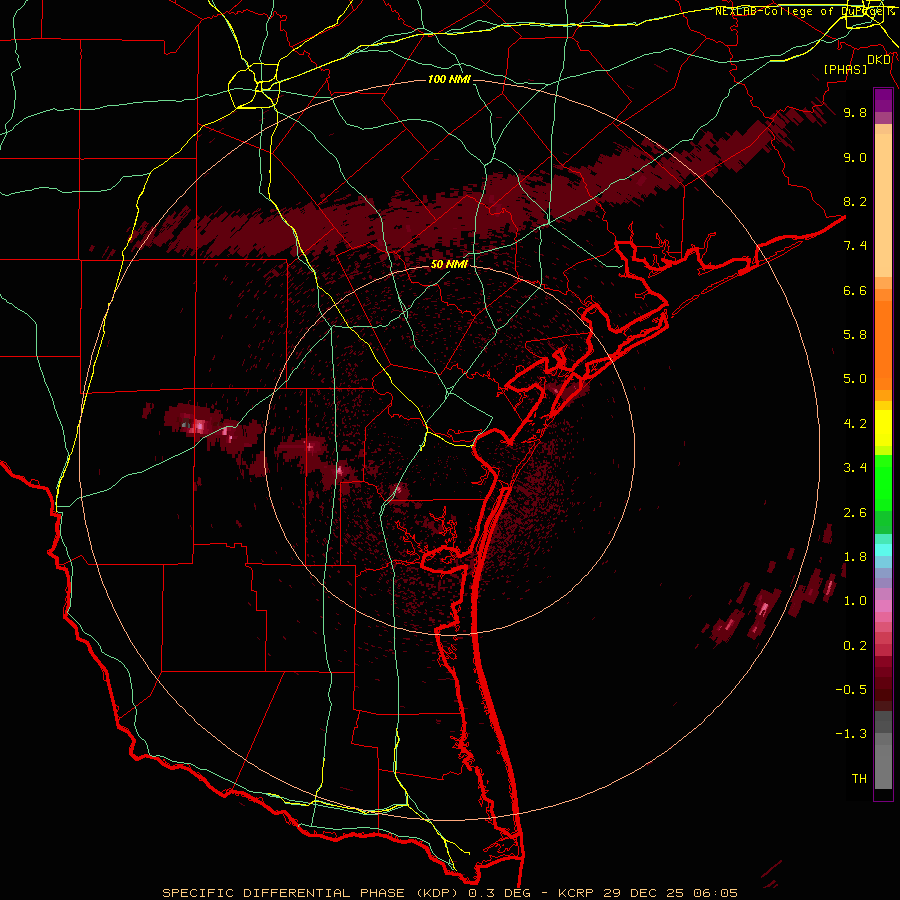Click the "[PHAS]" units label
This screenshot has height=900, width=900.
click(x=845, y=69)
